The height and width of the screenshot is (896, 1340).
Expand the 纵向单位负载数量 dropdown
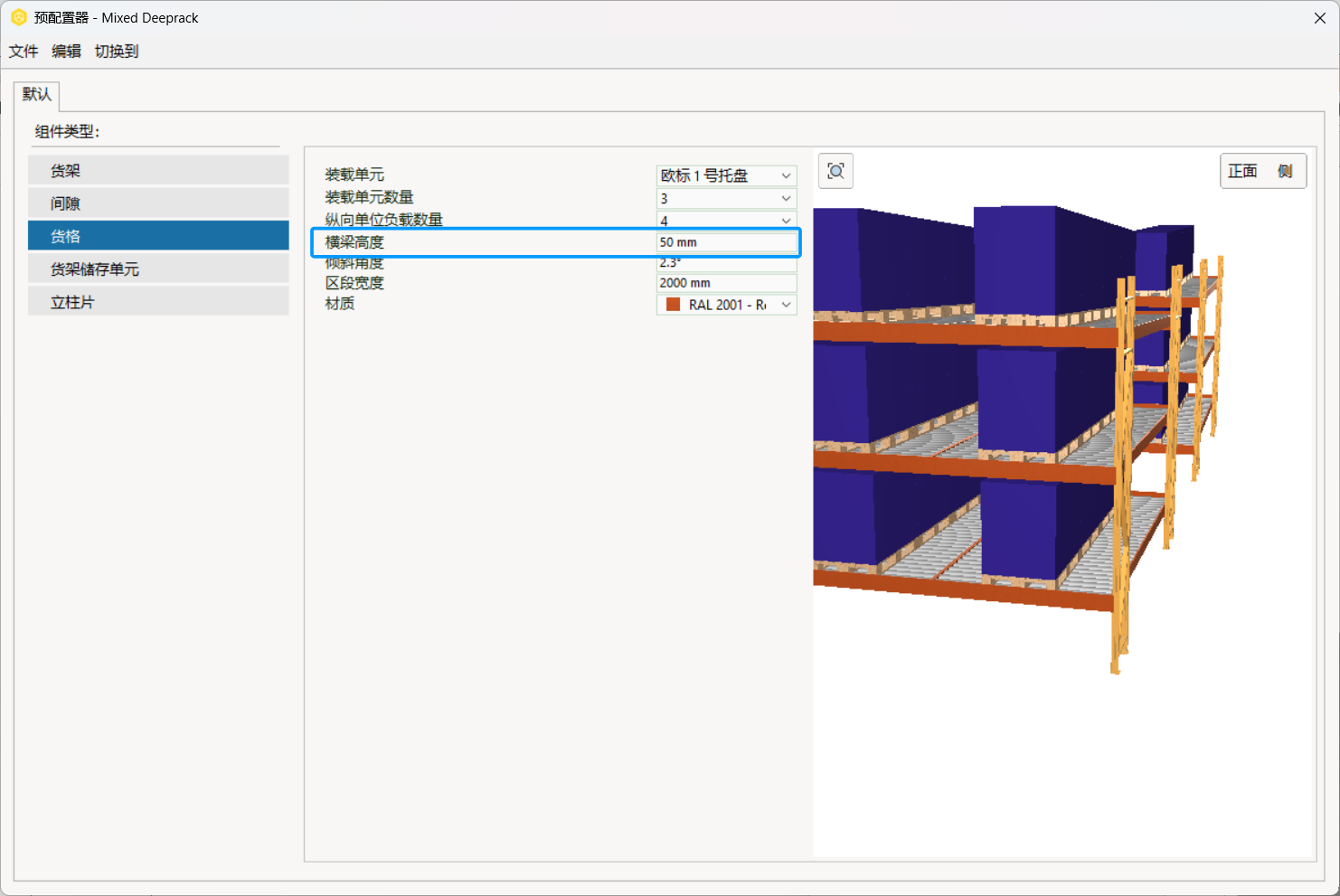click(726, 220)
